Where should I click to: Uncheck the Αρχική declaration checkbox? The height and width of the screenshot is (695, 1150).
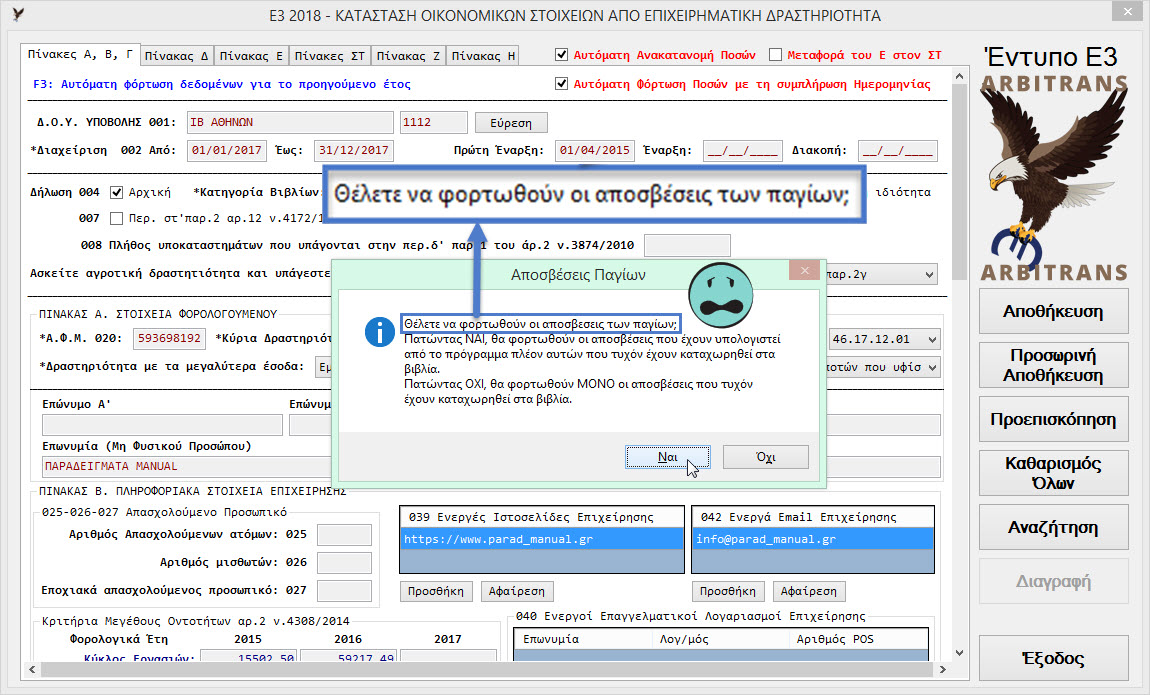click(x=116, y=192)
